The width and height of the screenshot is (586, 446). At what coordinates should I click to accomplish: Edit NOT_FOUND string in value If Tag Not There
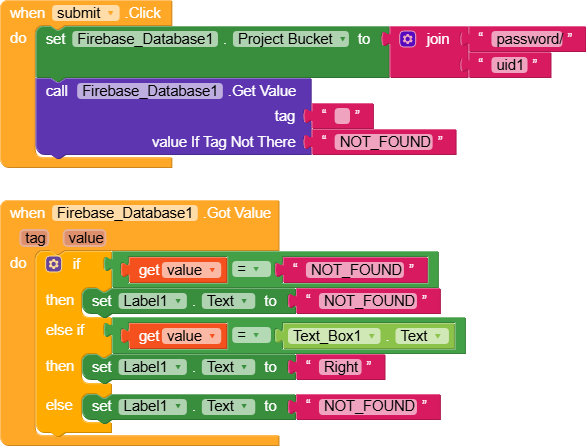383,142
